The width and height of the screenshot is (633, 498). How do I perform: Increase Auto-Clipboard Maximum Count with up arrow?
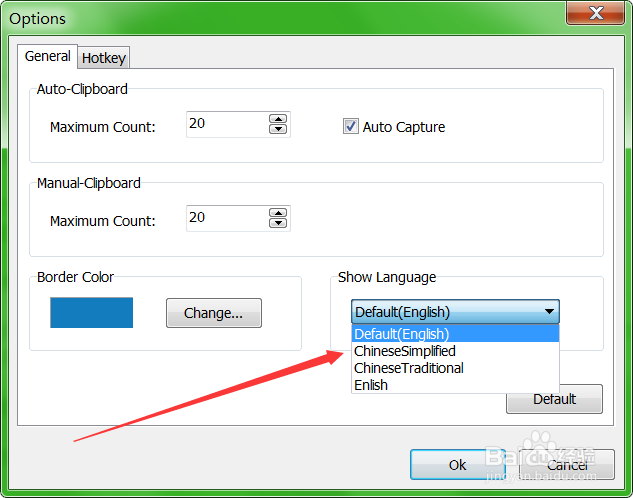coord(278,119)
